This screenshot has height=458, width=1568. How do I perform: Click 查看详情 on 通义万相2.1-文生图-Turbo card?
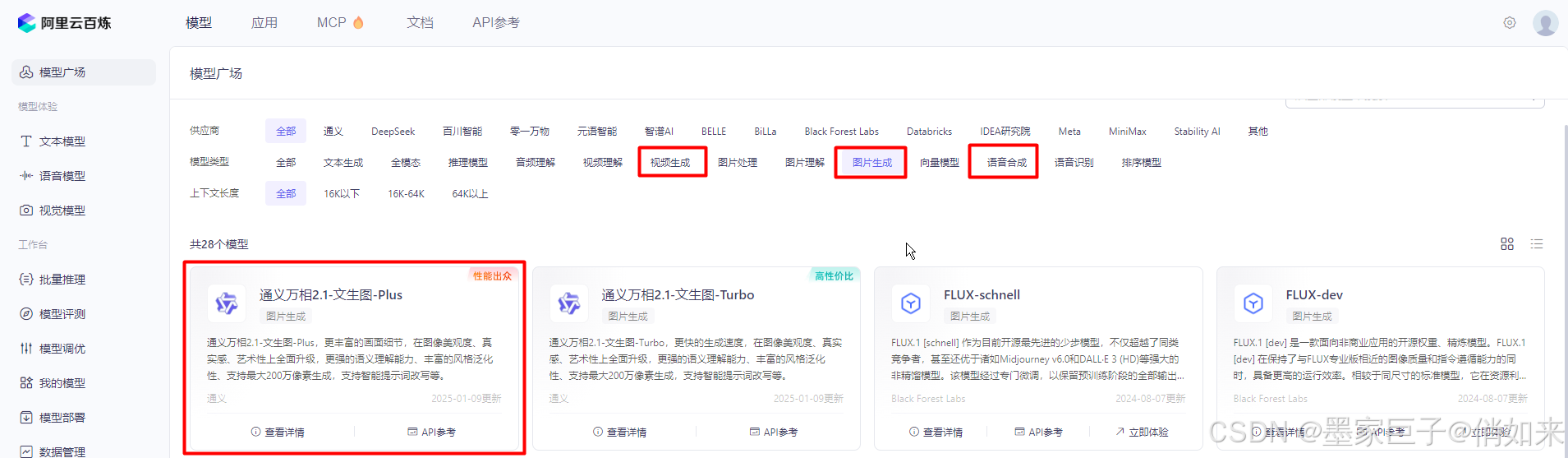coord(620,433)
